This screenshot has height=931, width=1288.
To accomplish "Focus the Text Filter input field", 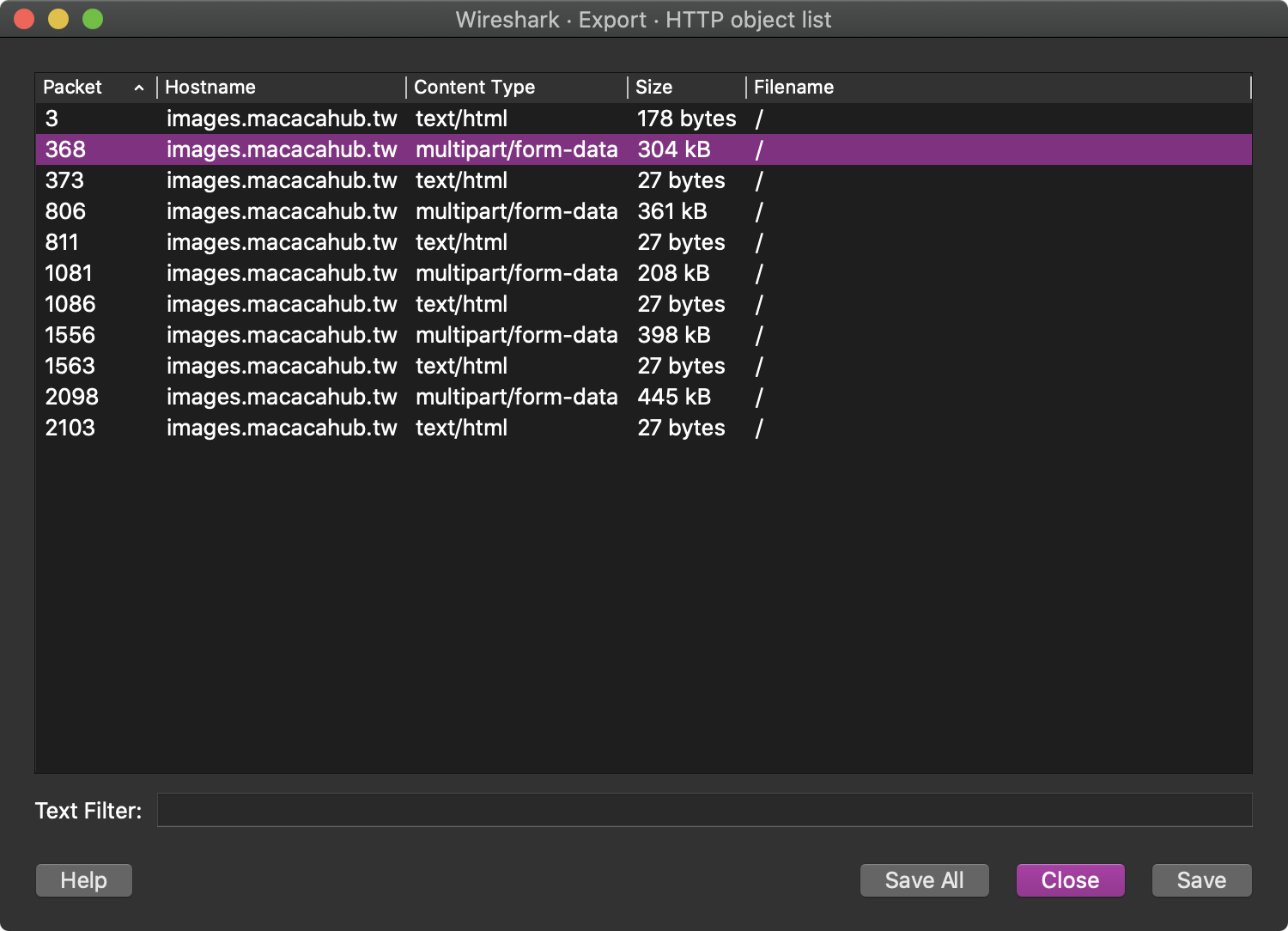I will coord(704,810).
